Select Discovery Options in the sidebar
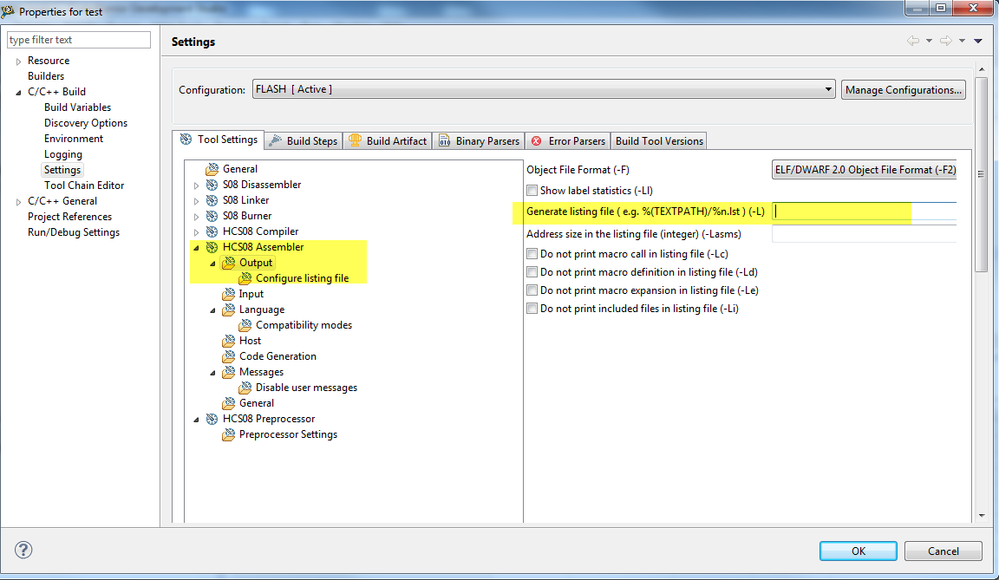This screenshot has height=580, width=999. (x=85, y=123)
